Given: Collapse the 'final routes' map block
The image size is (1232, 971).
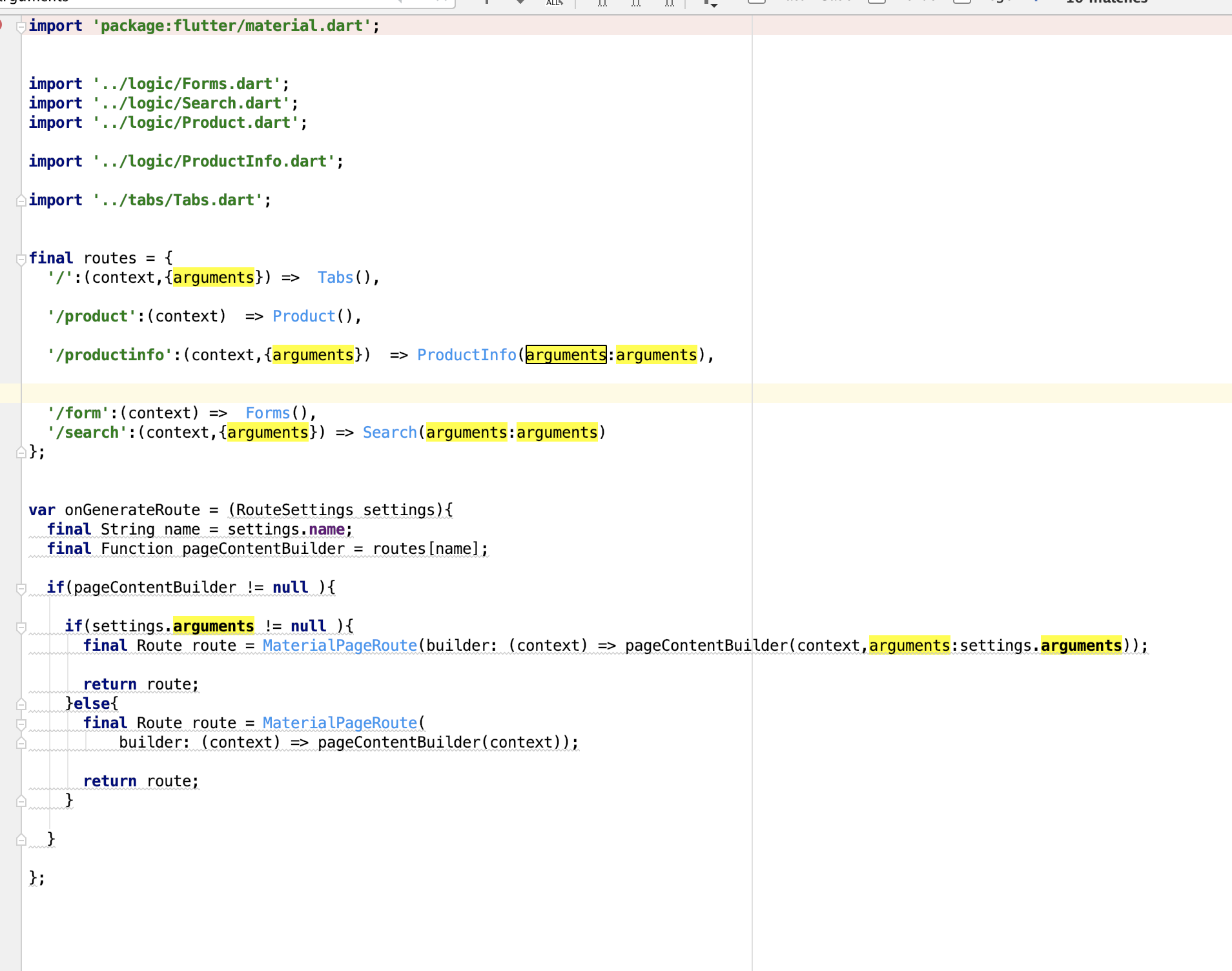Looking at the screenshot, I should pyautogui.click(x=21, y=259).
